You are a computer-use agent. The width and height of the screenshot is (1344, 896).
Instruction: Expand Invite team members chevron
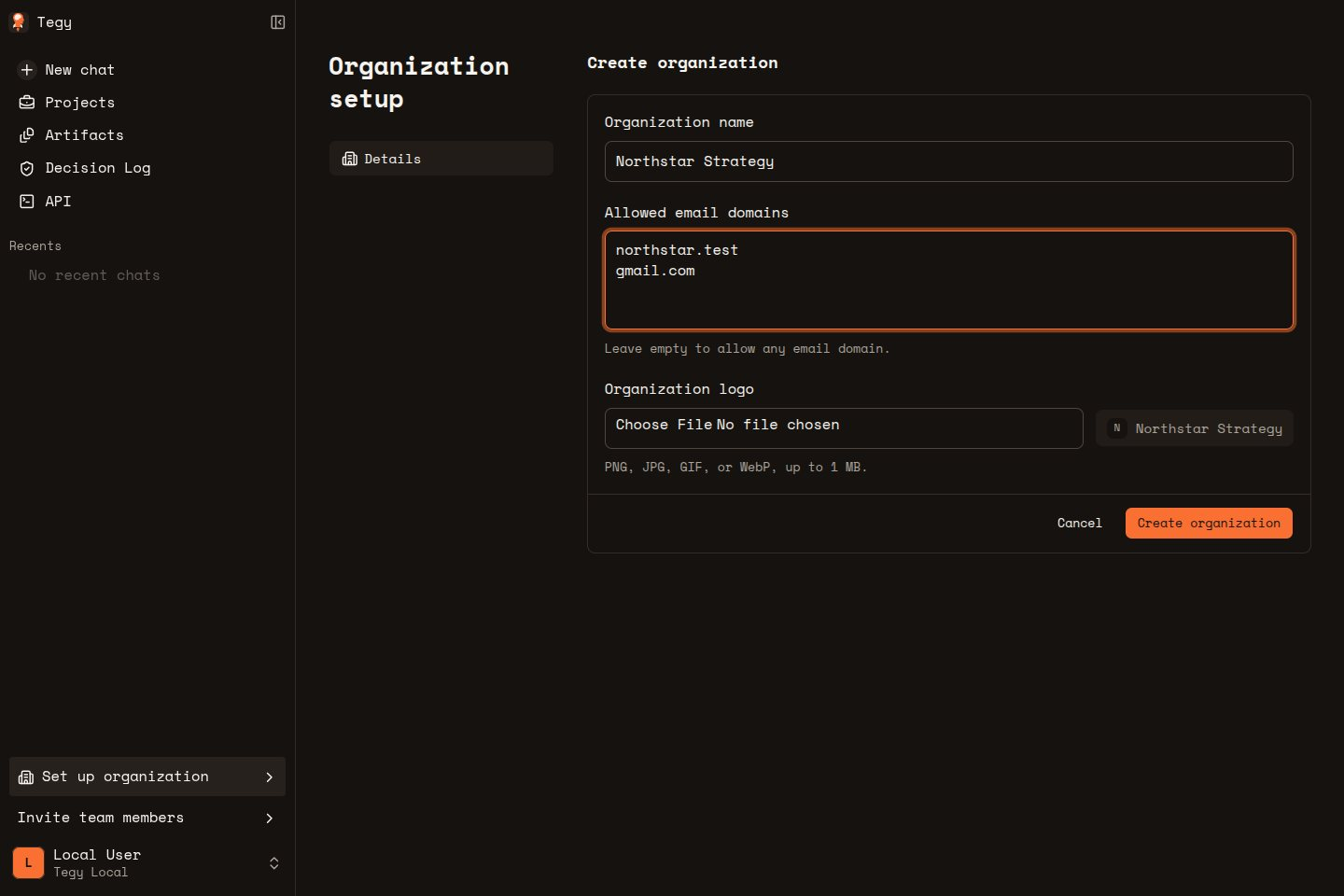tap(270, 818)
